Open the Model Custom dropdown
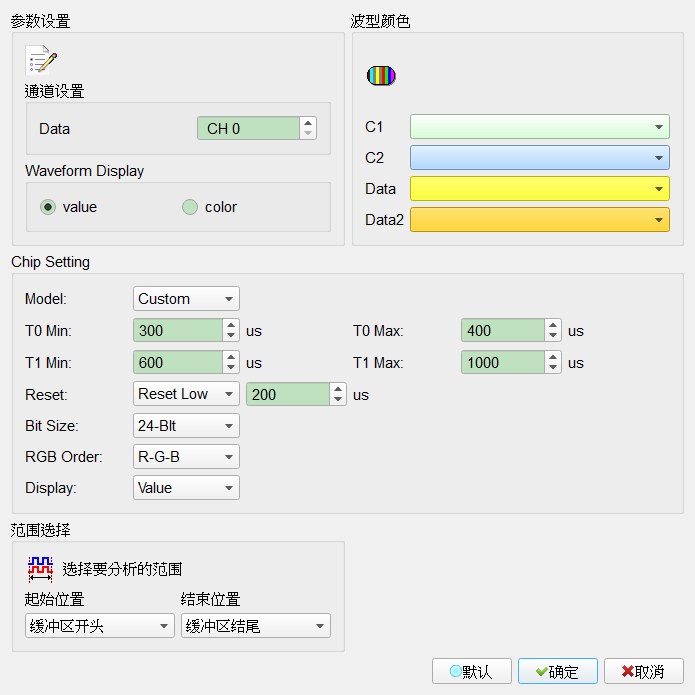The height and width of the screenshot is (695, 695). (x=186, y=299)
